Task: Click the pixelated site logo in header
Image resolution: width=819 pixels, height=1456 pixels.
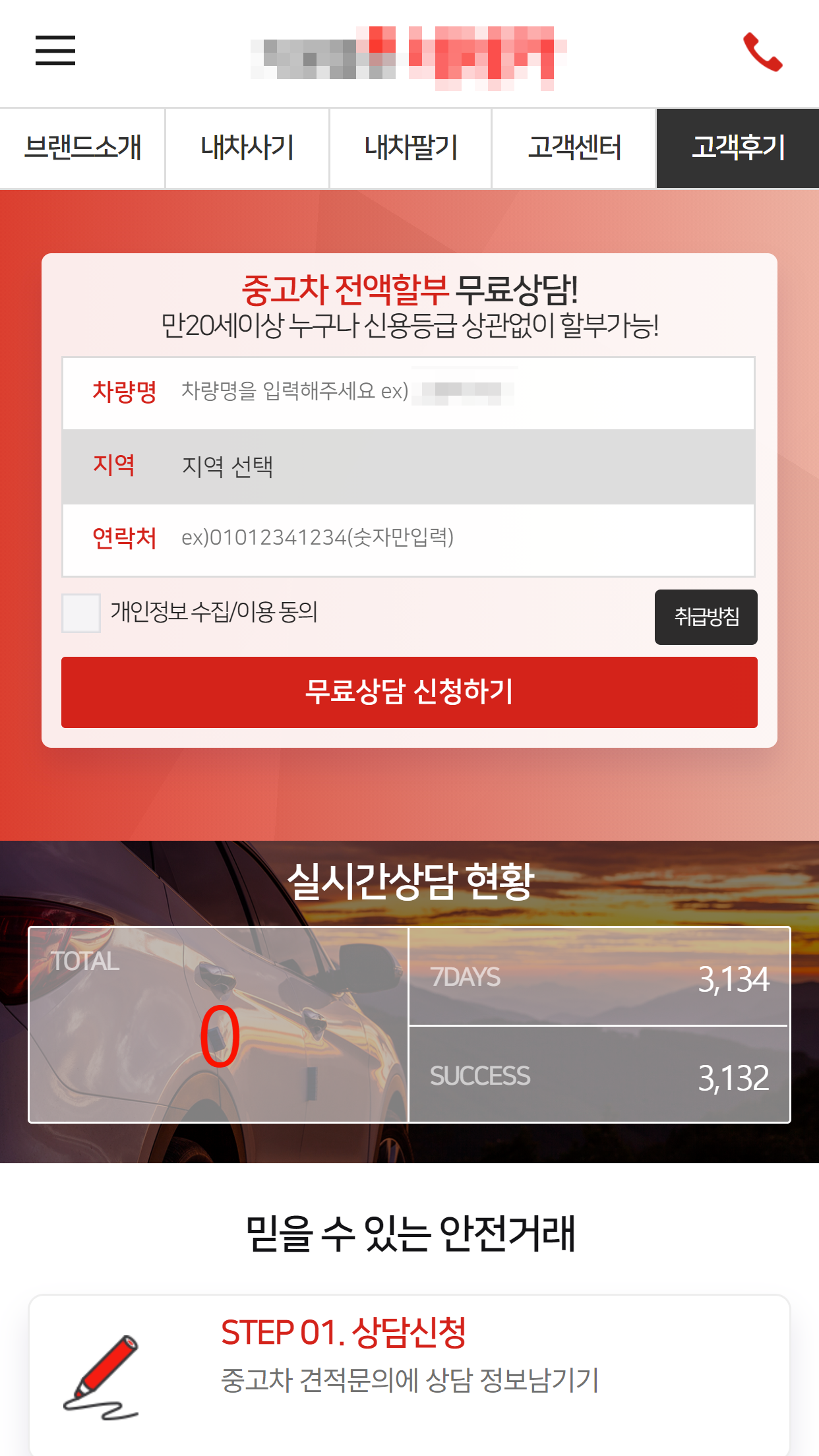Action: (409, 57)
